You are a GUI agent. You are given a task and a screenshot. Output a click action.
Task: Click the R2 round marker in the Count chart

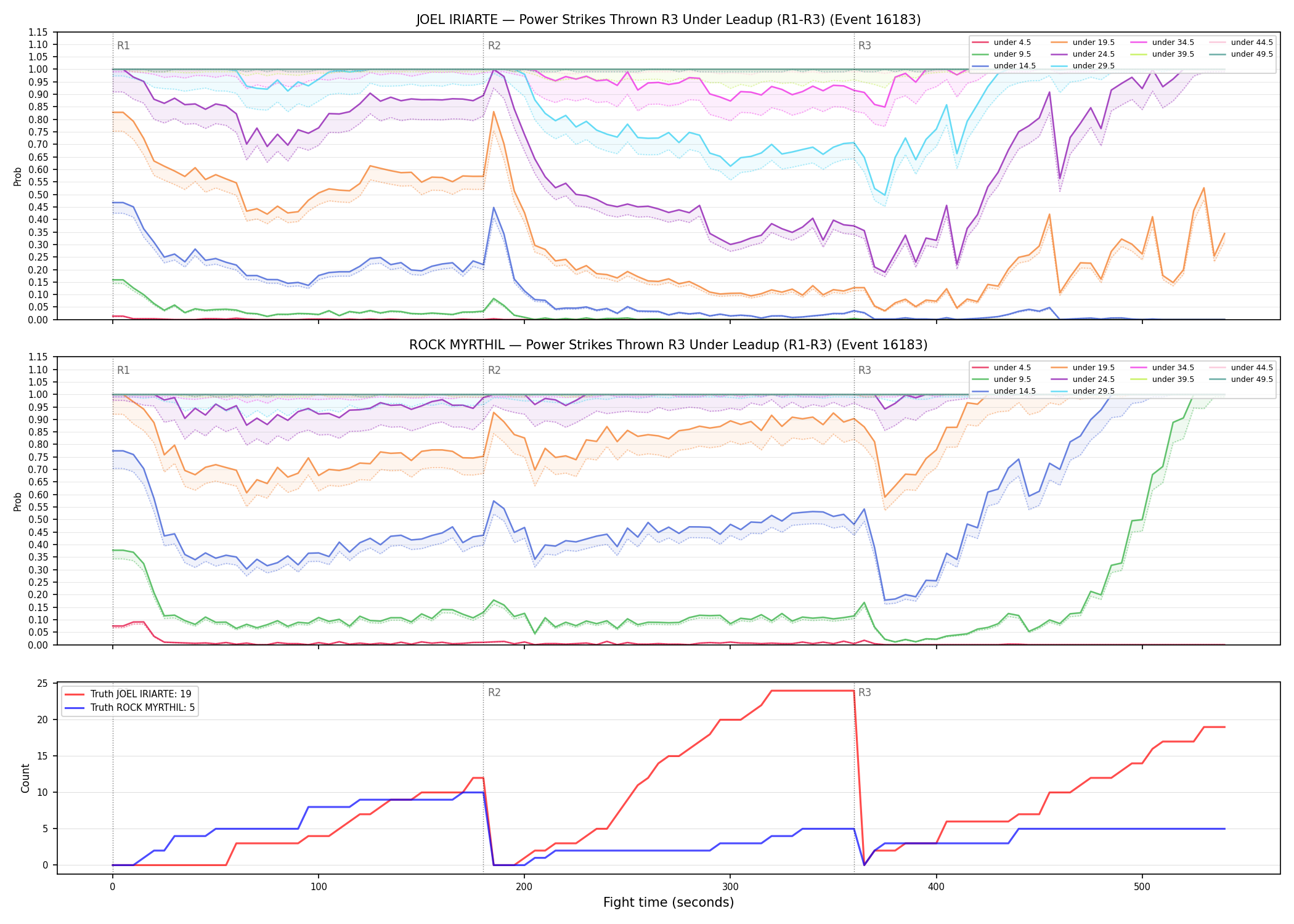(494, 692)
